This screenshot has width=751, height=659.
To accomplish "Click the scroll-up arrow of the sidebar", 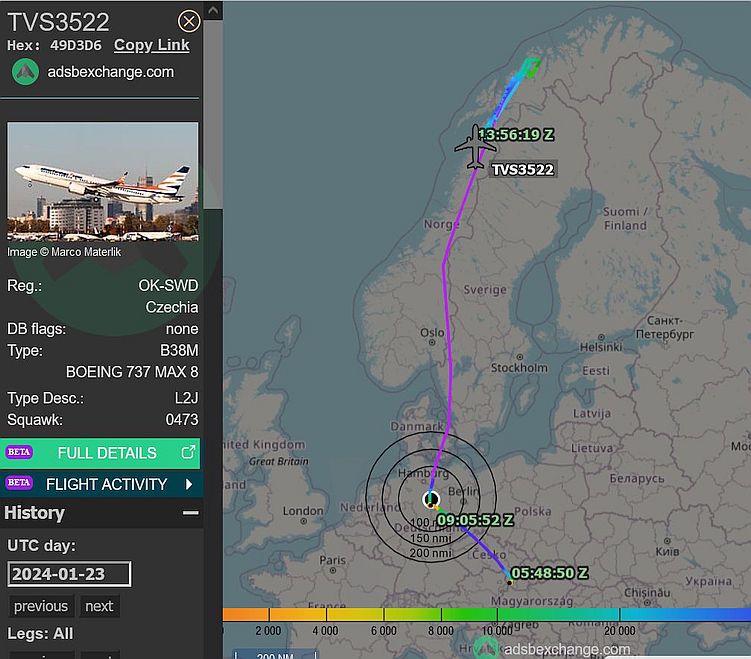I will pos(213,10).
